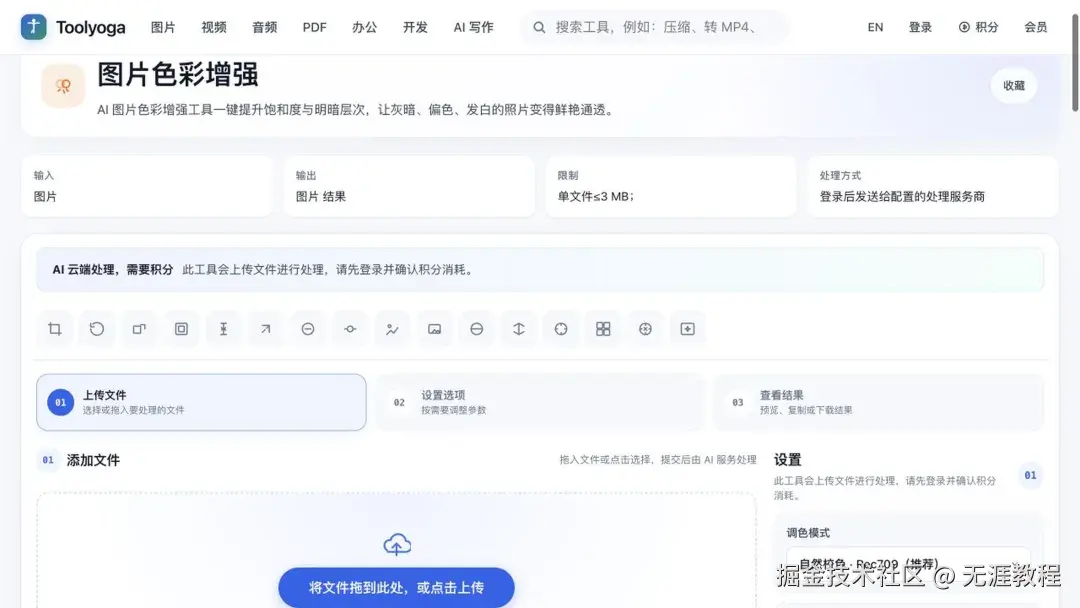Screen dimensions: 1080x608
Task: Click the 收藏 favorite button
Action: pyautogui.click(x=1014, y=85)
